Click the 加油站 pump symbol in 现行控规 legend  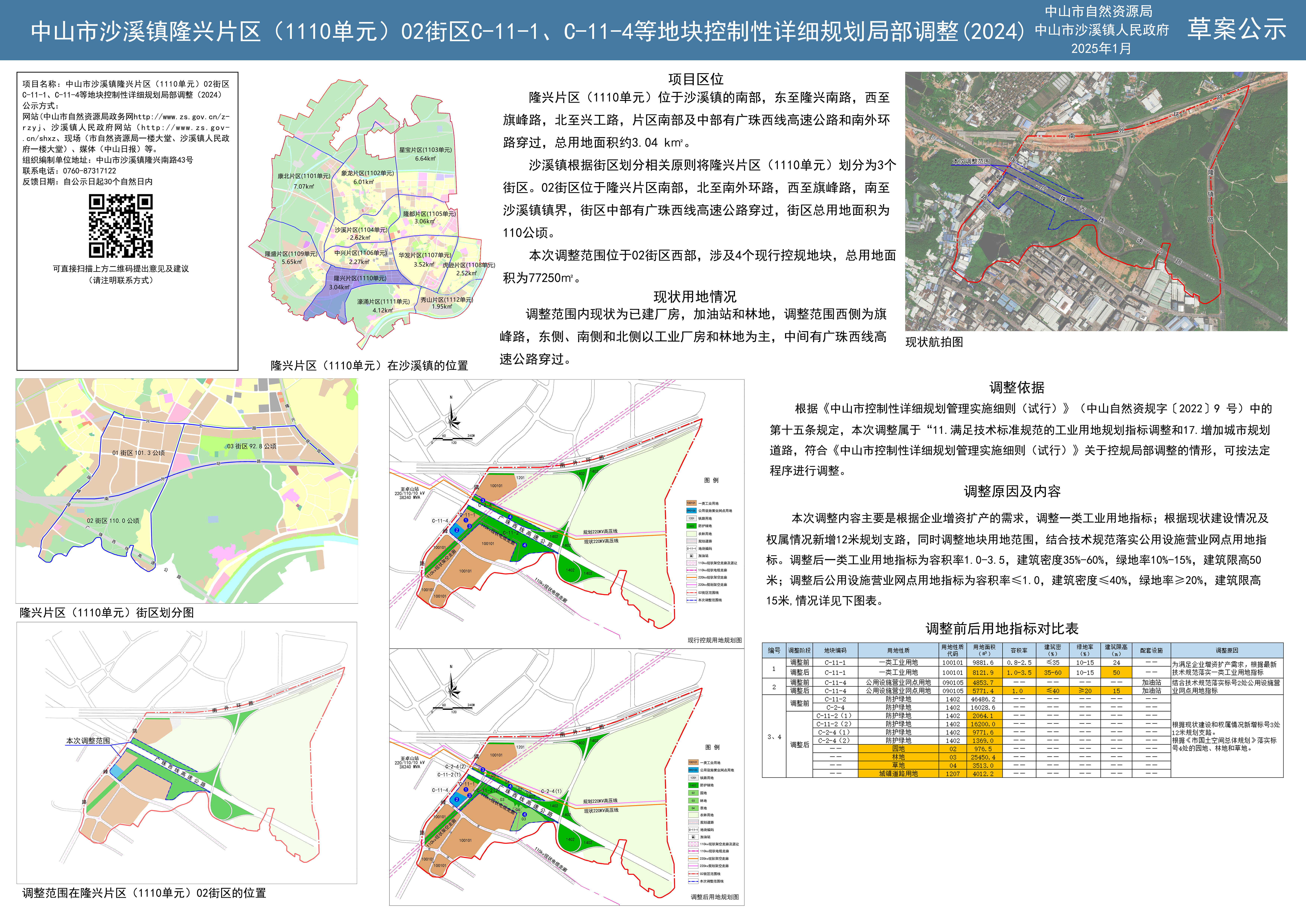tap(692, 556)
